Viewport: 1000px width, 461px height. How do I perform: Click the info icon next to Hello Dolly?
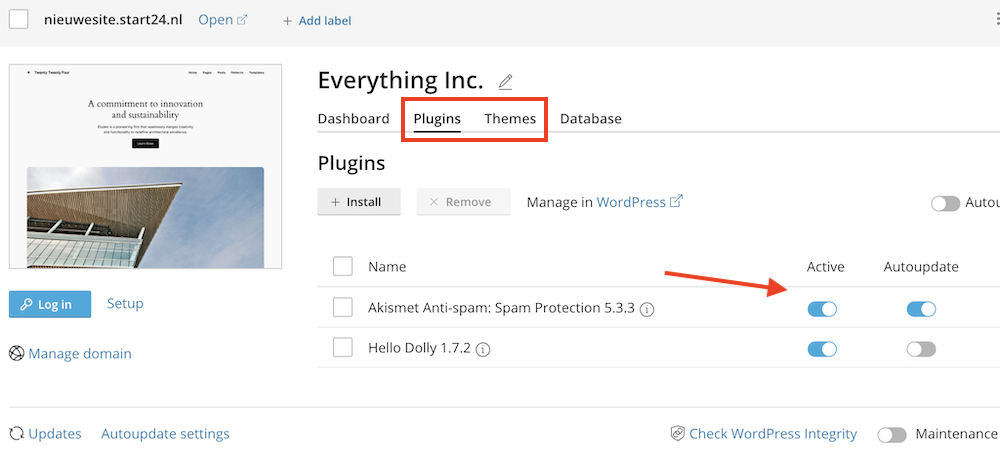(x=484, y=349)
